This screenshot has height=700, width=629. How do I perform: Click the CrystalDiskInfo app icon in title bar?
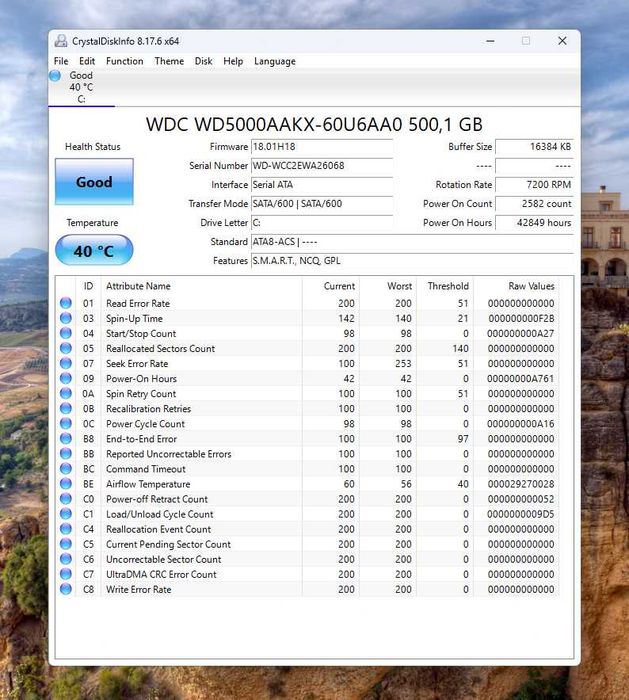click(x=61, y=41)
